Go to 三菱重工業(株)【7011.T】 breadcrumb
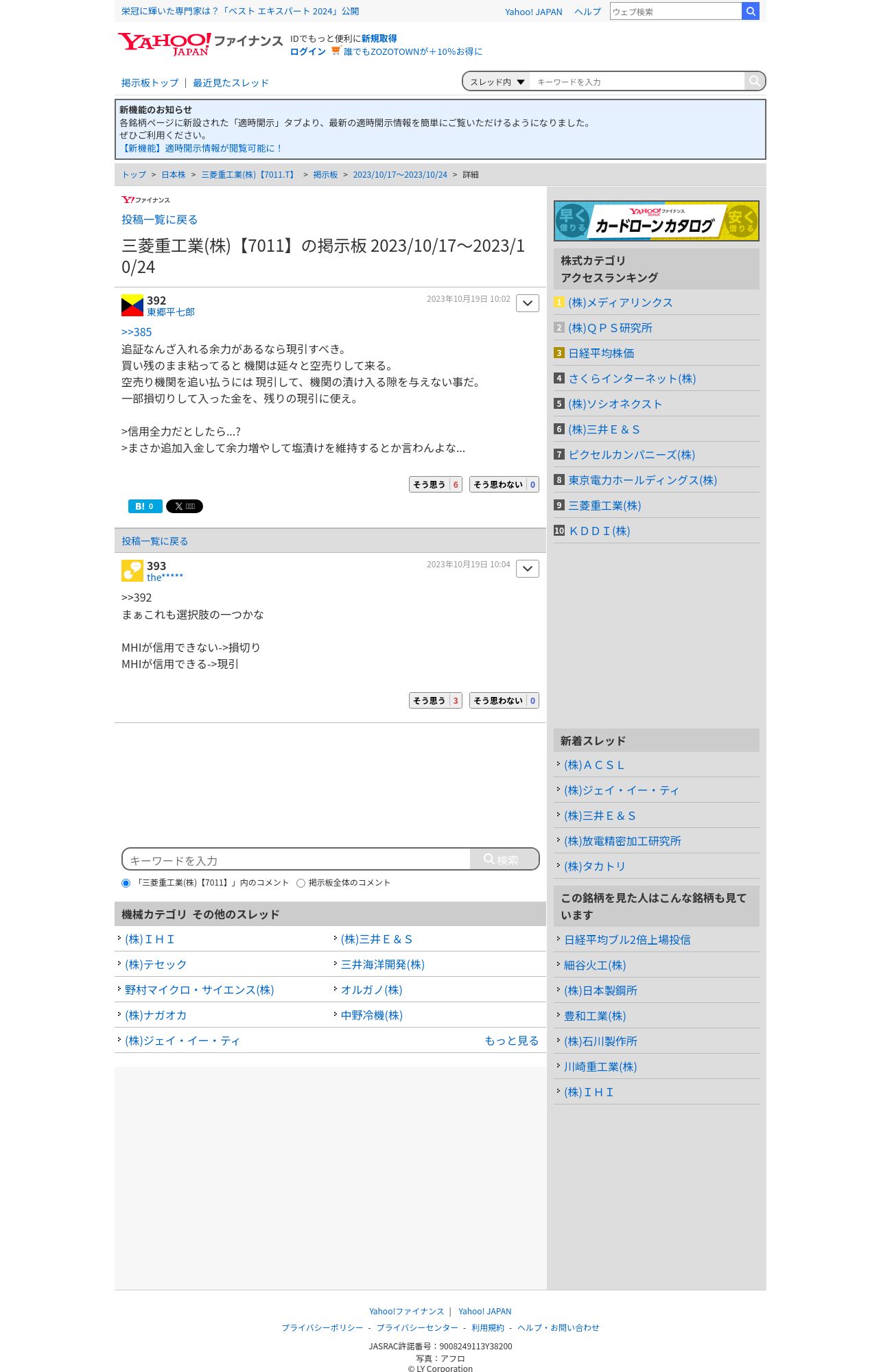 coord(249,175)
